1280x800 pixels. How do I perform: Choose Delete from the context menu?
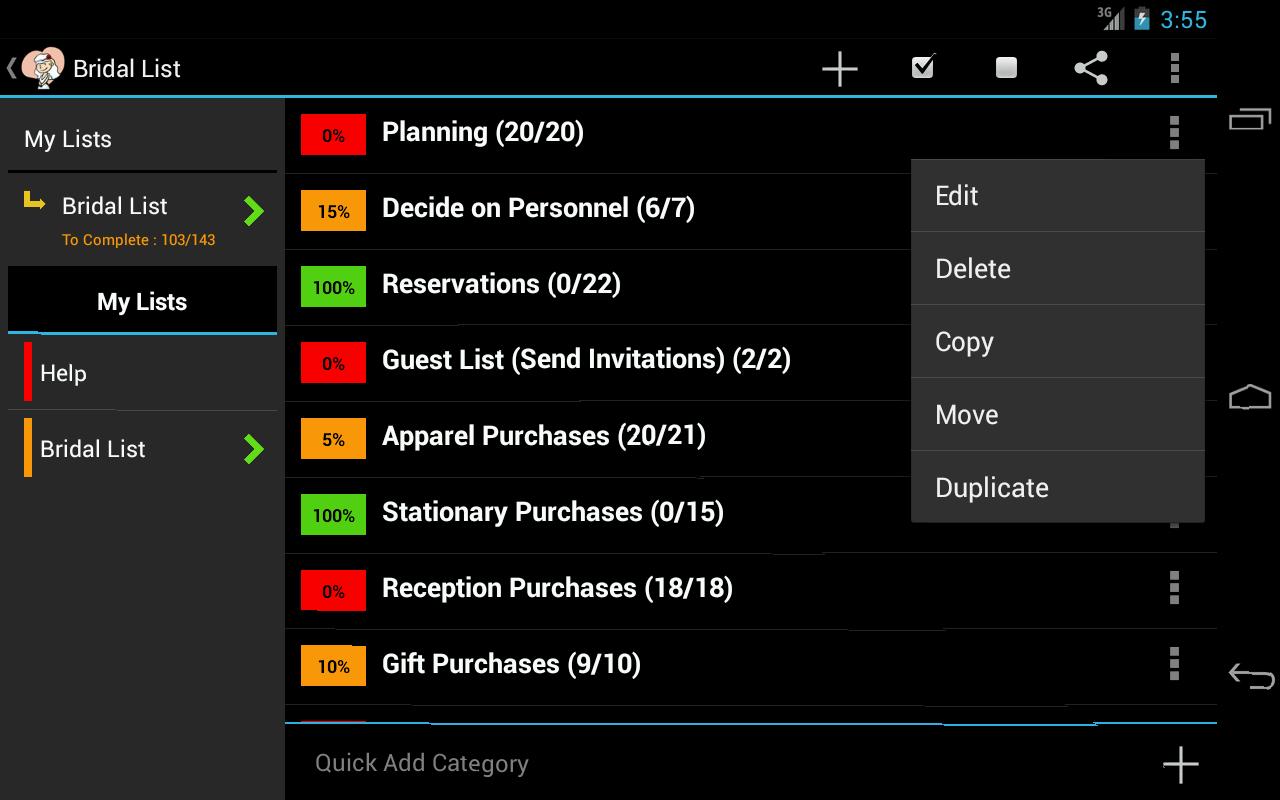click(1057, 268)
